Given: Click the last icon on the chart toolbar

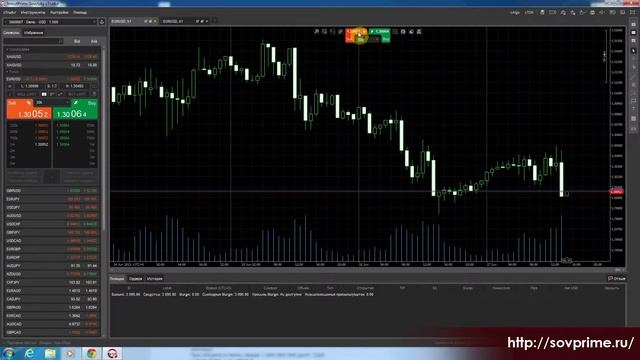Looking at the screenshot, I should 419,31.
